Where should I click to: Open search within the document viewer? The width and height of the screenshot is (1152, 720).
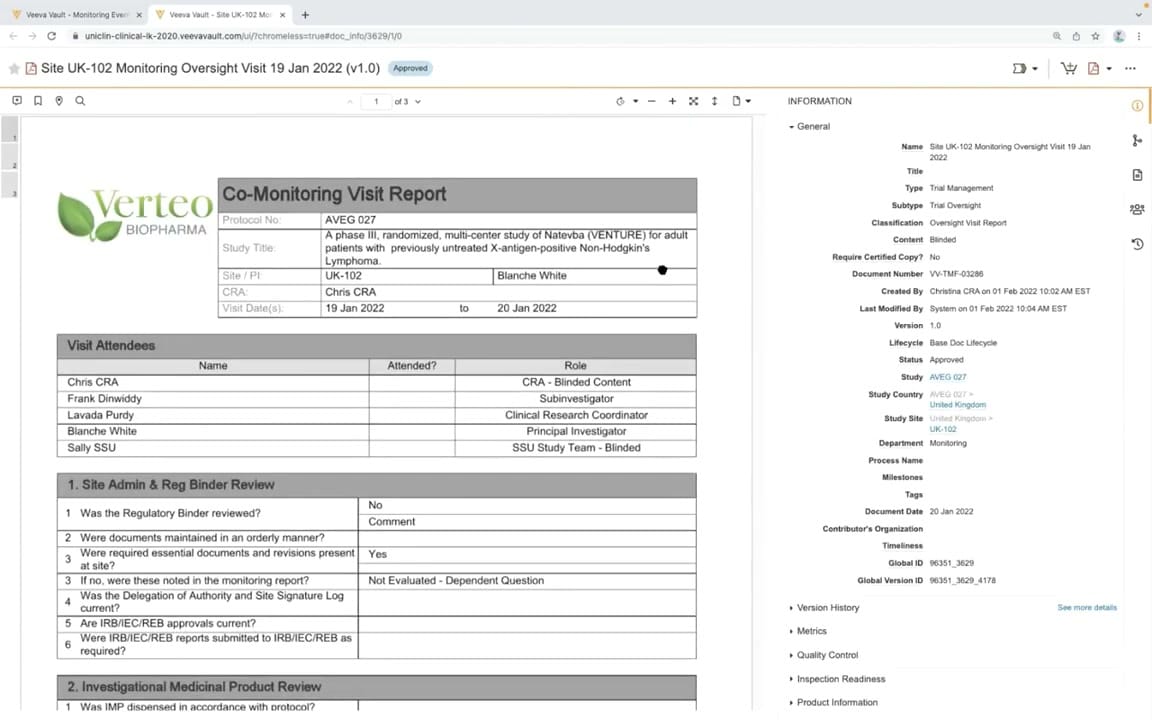pos(80,101)
